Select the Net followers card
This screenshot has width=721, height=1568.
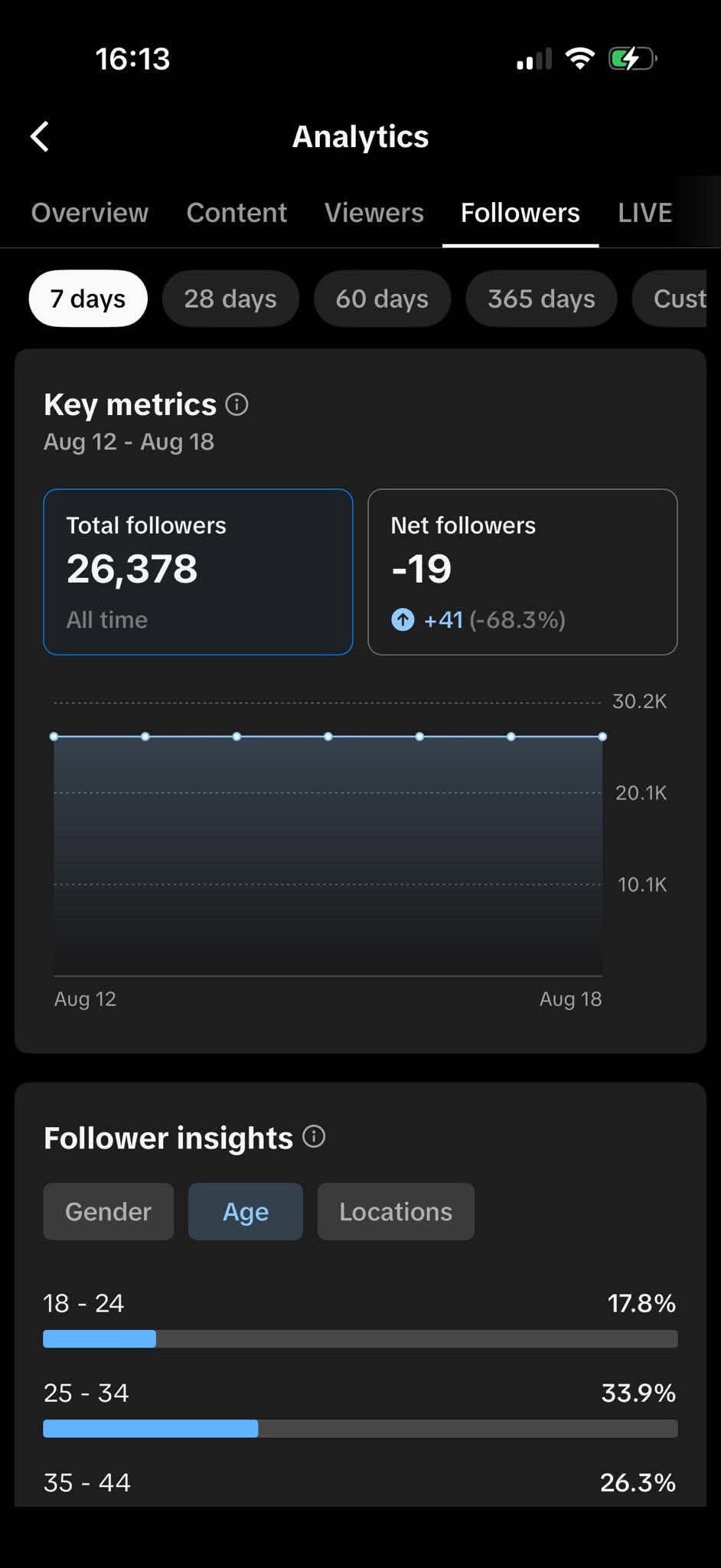523,572
